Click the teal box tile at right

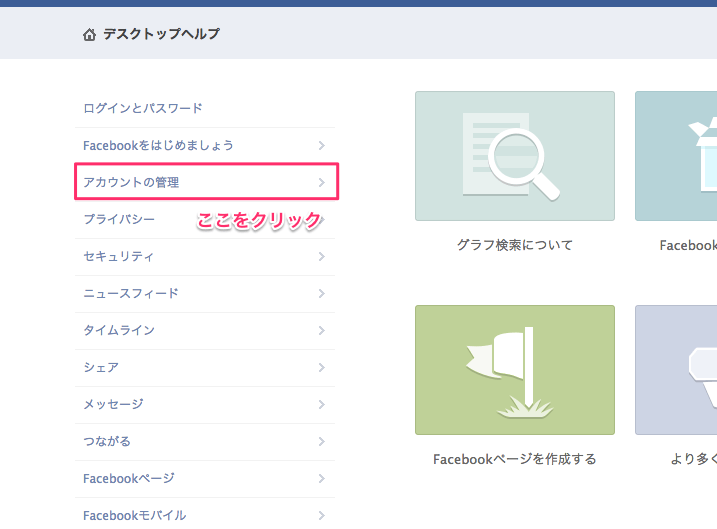(x=676, y=156)
